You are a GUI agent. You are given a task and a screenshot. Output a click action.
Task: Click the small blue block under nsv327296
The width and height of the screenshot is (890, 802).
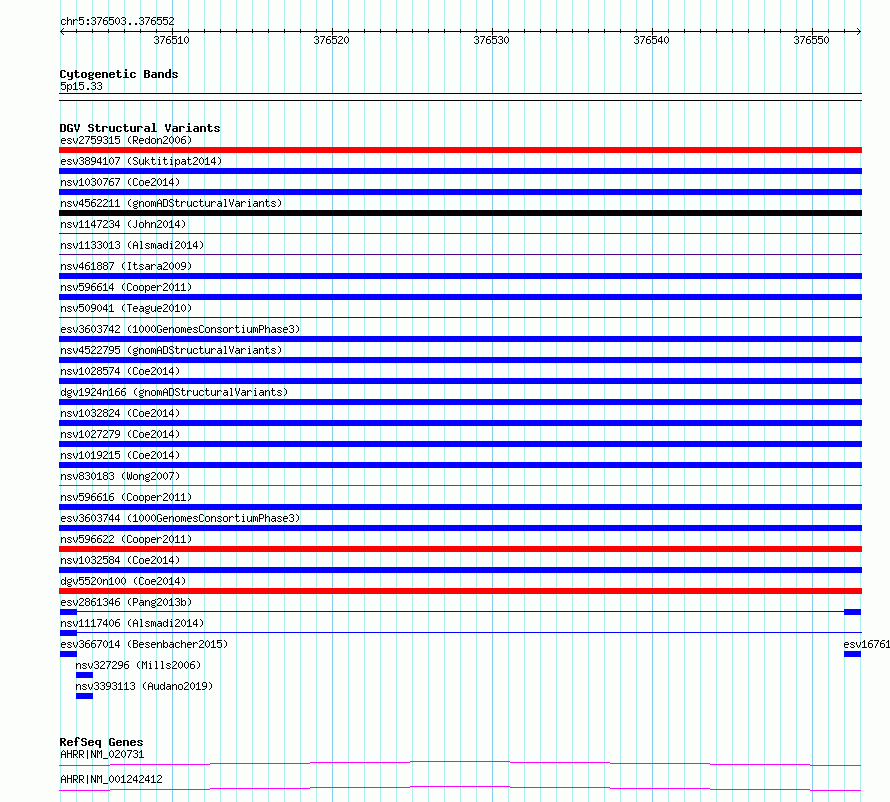(x=84, y=675)
